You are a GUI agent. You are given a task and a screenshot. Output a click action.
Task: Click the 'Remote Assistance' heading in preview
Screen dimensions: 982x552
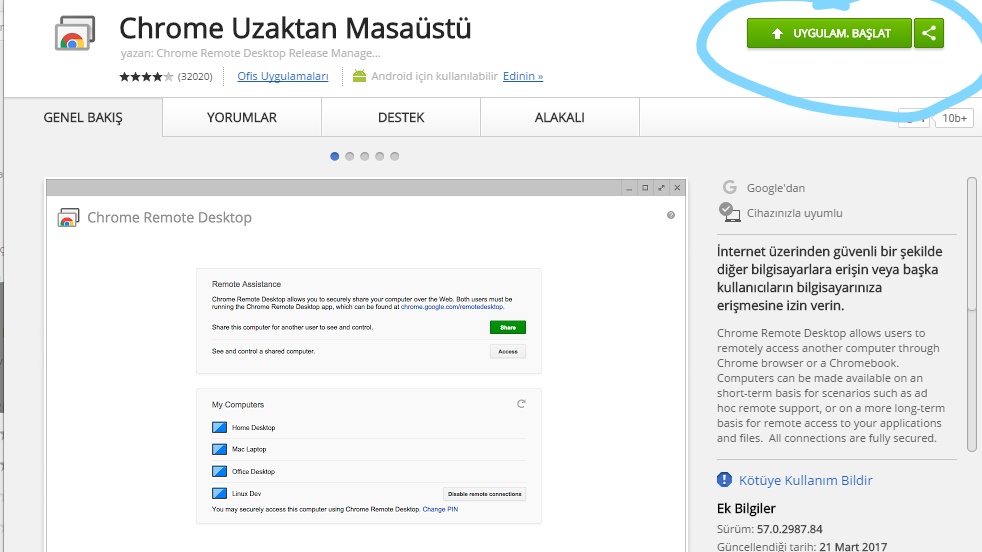point(246,284)
